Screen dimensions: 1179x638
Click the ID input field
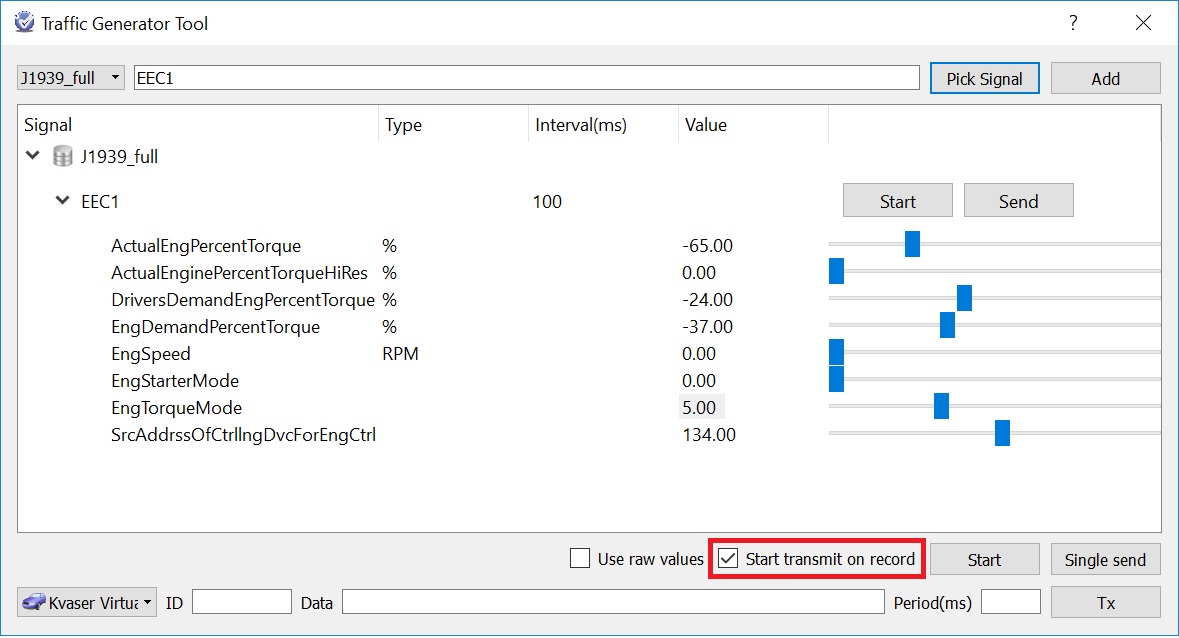(x=241, y=602)
